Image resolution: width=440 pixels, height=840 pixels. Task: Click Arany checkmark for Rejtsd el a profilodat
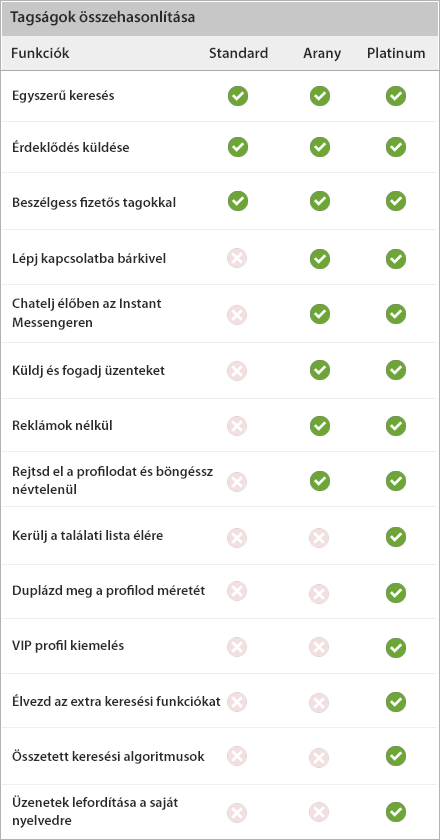(319, 481)
